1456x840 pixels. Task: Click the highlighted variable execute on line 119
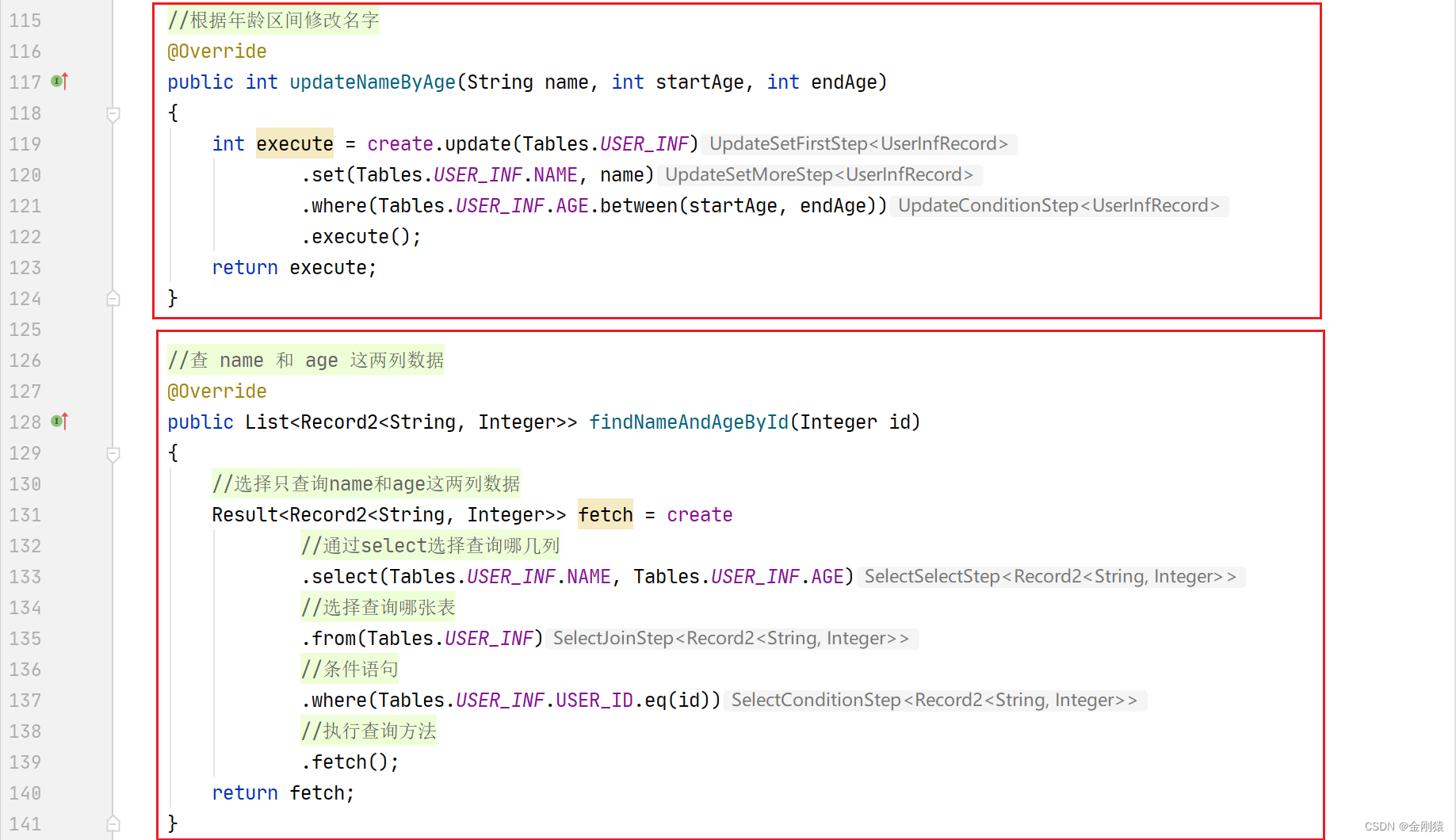point(294,143)
